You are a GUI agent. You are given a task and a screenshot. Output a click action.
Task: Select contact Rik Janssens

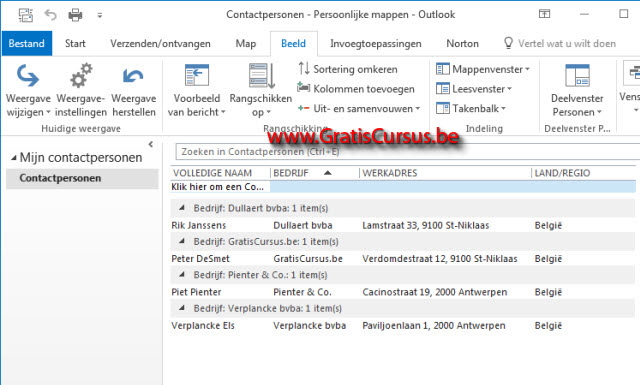click(x=198, y=225)
